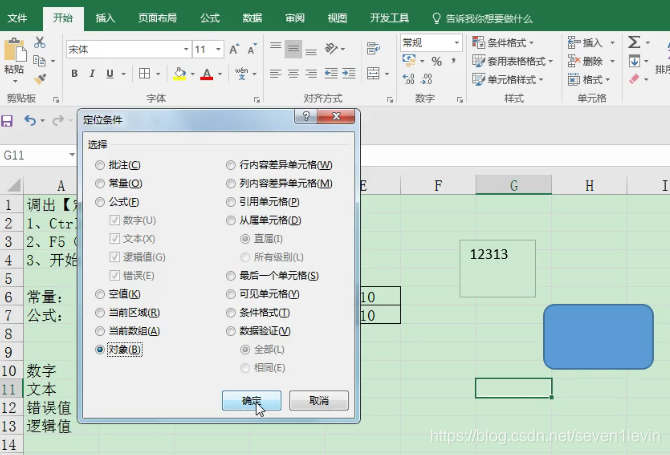This screenshot has height=455, width=670.
Task: Switch to the 开发工具 tab
Action: pyautogui.click(x=389, y=18)
